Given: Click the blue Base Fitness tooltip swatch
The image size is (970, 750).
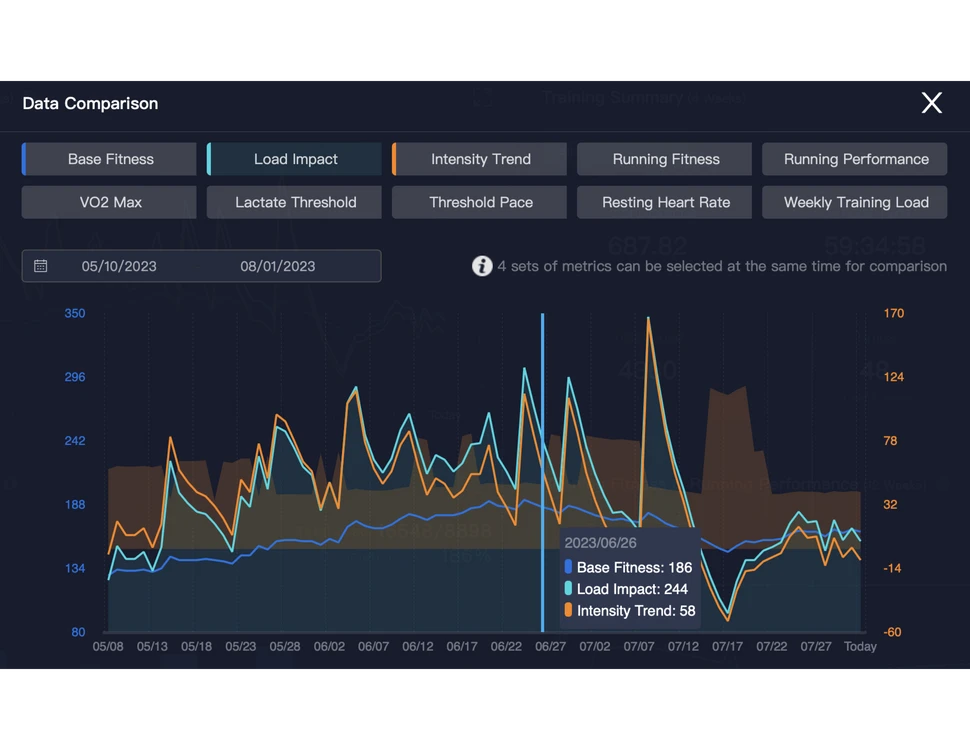Looking at the screenshot, I should click(x=569, y=568).
